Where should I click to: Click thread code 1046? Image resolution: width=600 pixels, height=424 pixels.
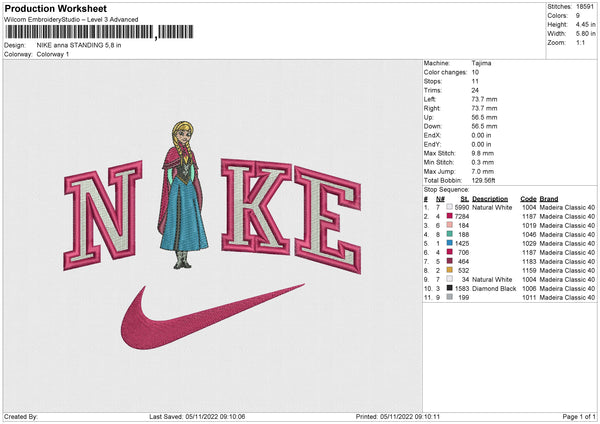[x=529, y=235]
